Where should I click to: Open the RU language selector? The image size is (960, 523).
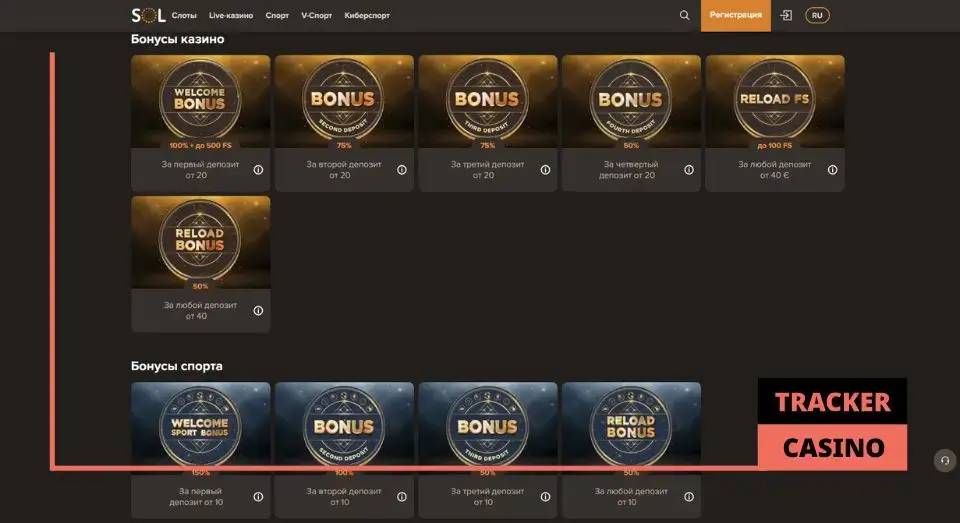point(817,15)
